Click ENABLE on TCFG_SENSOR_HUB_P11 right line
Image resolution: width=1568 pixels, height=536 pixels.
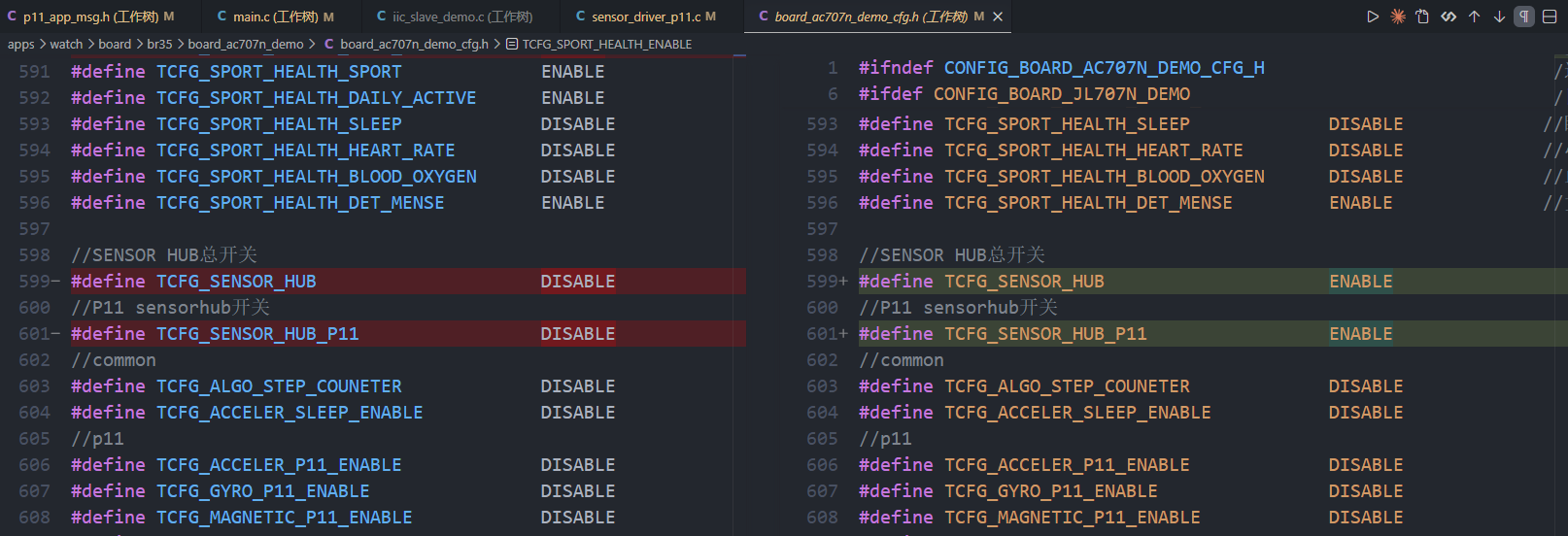[1361, 334]
